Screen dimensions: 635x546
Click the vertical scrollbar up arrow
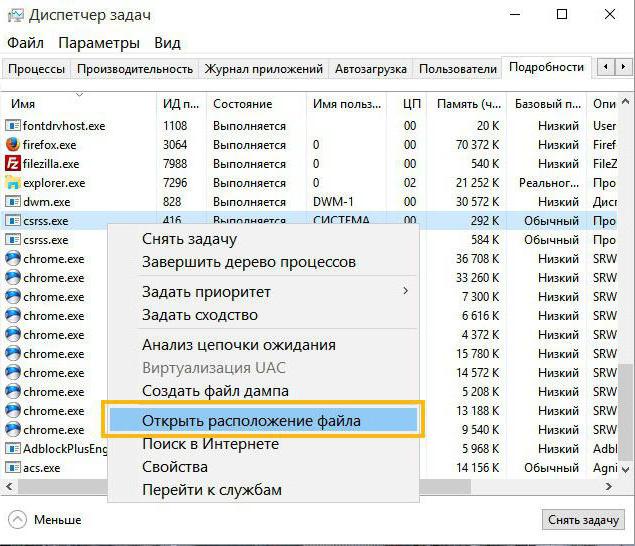coord(626,101)
